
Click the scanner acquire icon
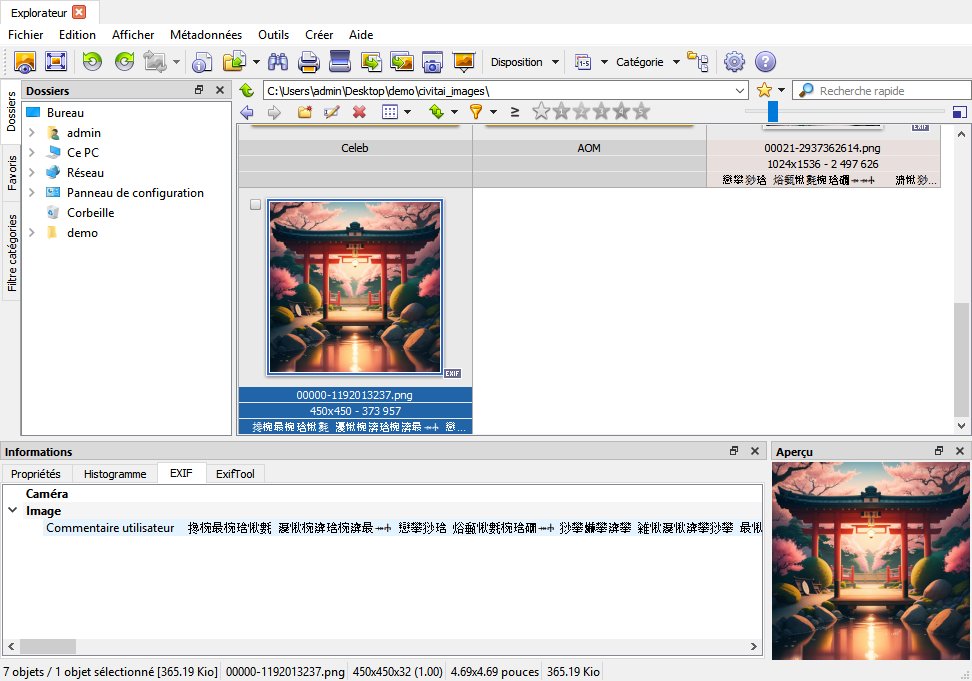coord(340,61)
